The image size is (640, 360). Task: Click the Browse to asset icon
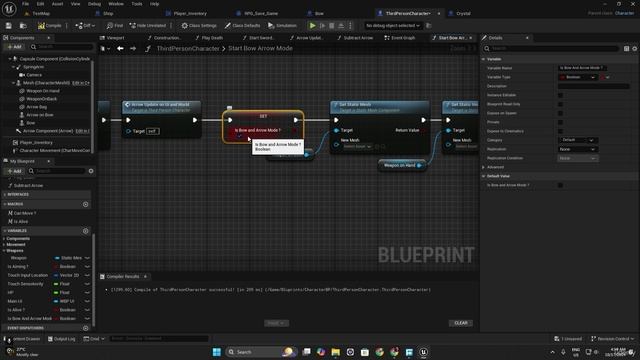(23, 26)
